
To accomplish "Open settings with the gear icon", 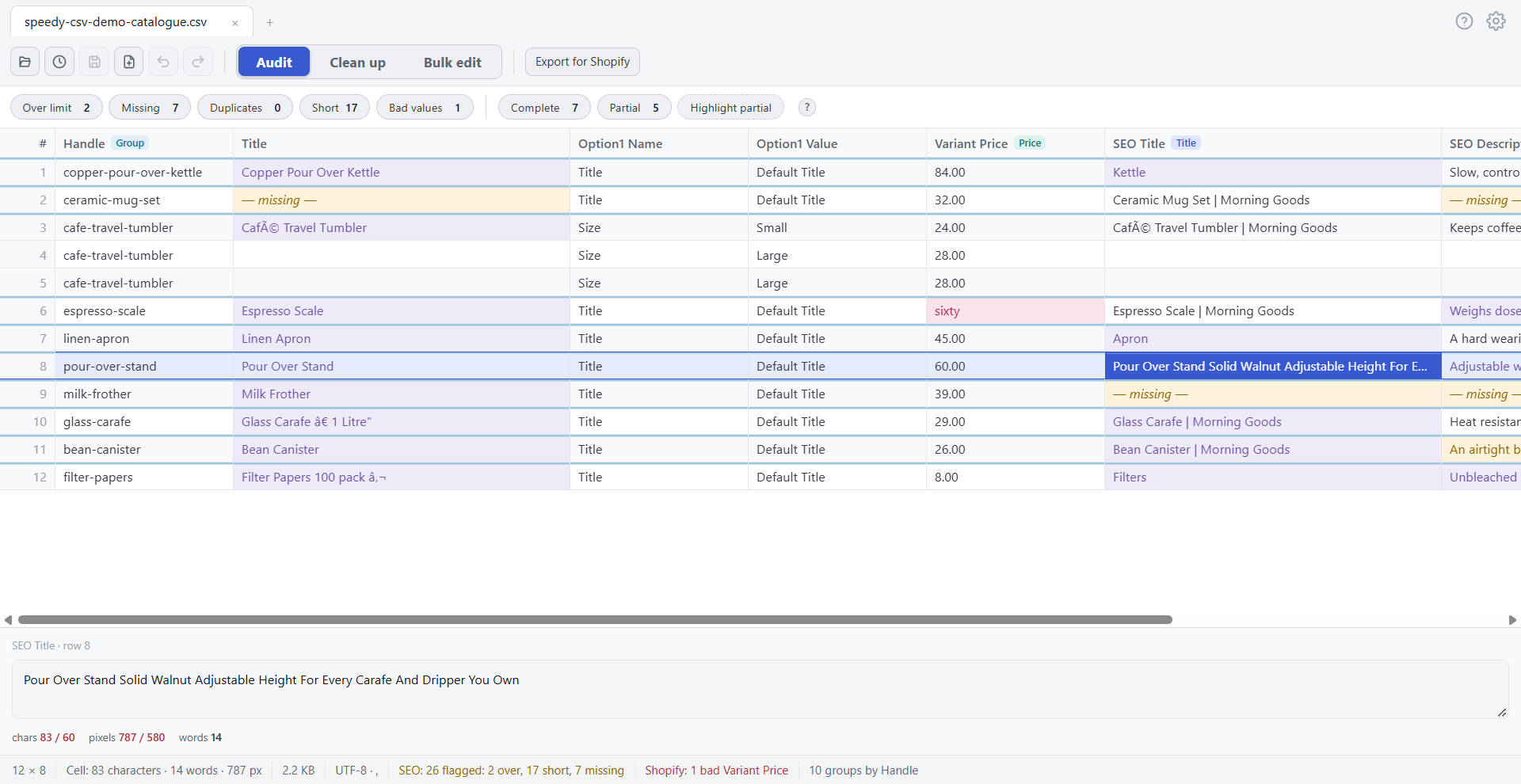I will point(1496,21).
